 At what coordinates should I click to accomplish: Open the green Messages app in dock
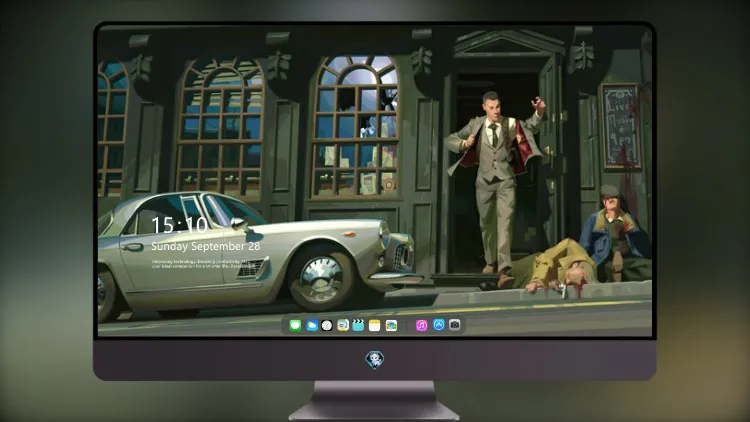point(295,325)
